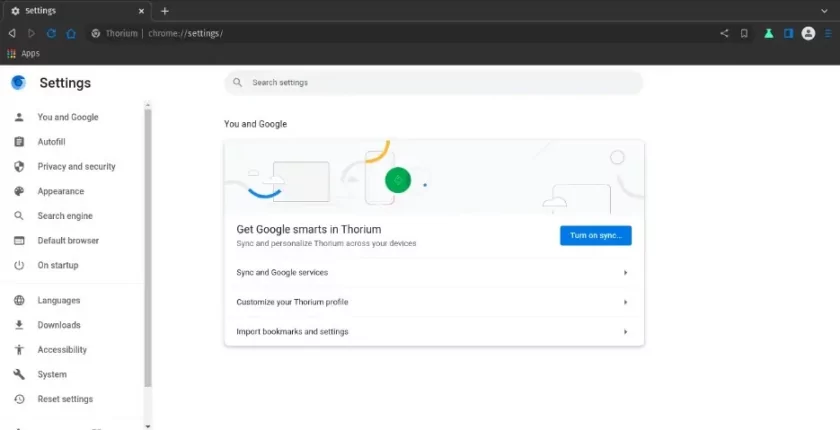Click the Languages globe icon
Image resolution: width=840 pixels, height=430 pixels.
coord(19,300)
